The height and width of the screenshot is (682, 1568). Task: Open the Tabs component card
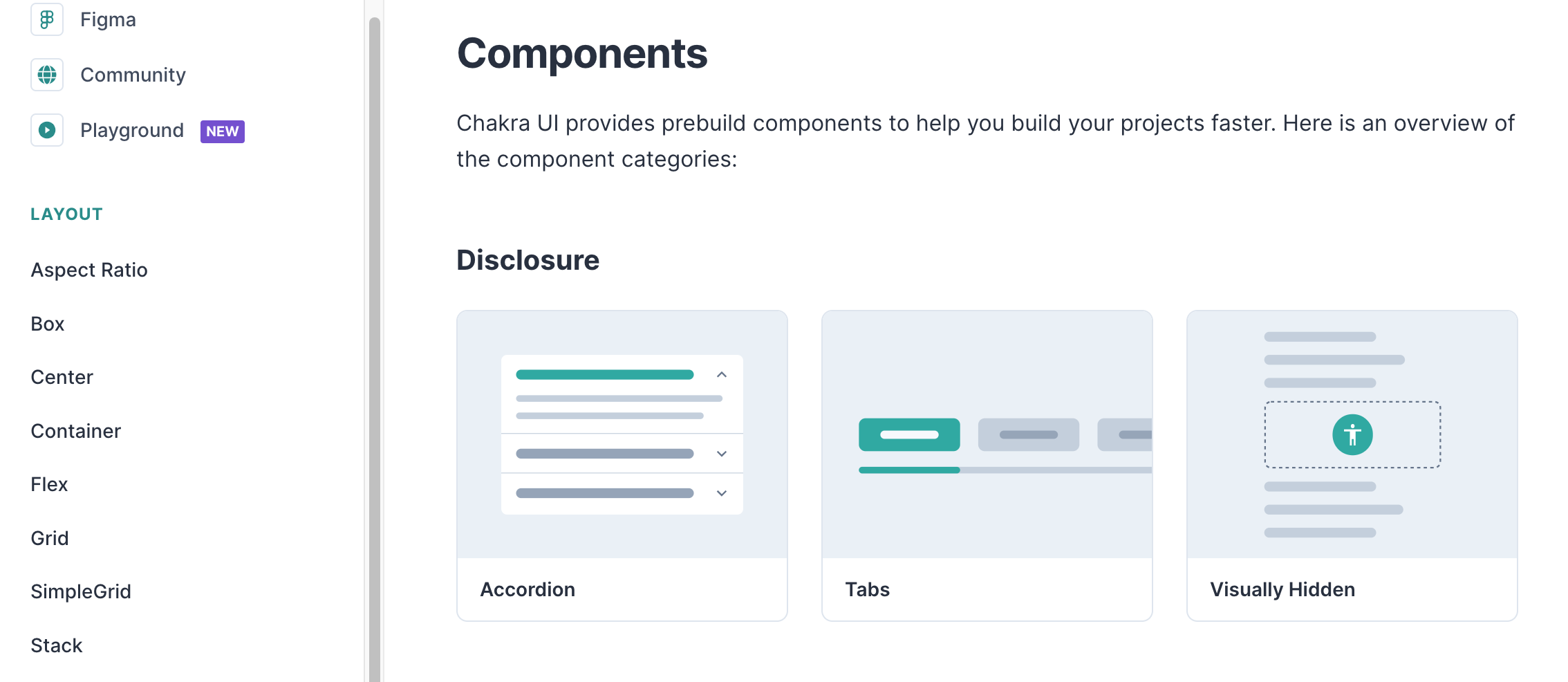coord(987,466)
